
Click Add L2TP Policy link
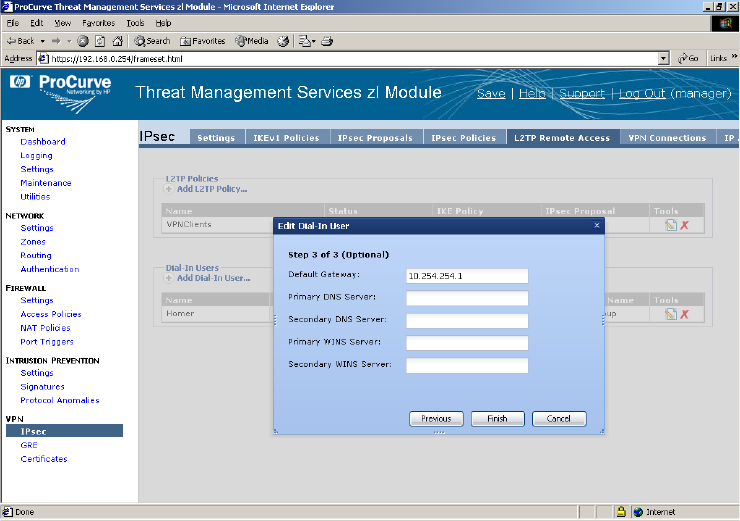pyautogui.click(x=212, y=189)
